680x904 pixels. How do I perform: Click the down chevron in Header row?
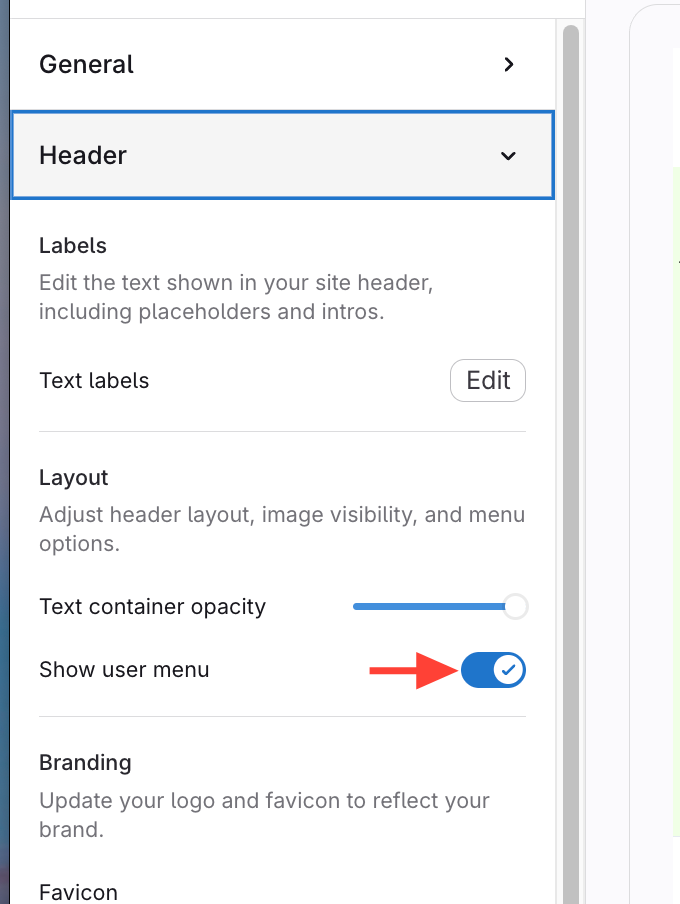[509, 156]
